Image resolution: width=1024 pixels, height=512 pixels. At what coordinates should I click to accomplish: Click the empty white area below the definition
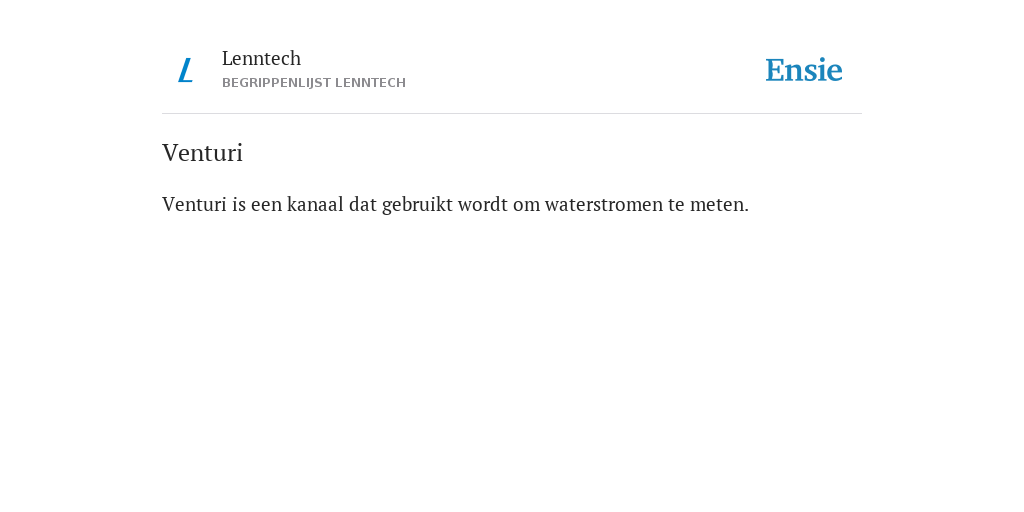[512, 359]
